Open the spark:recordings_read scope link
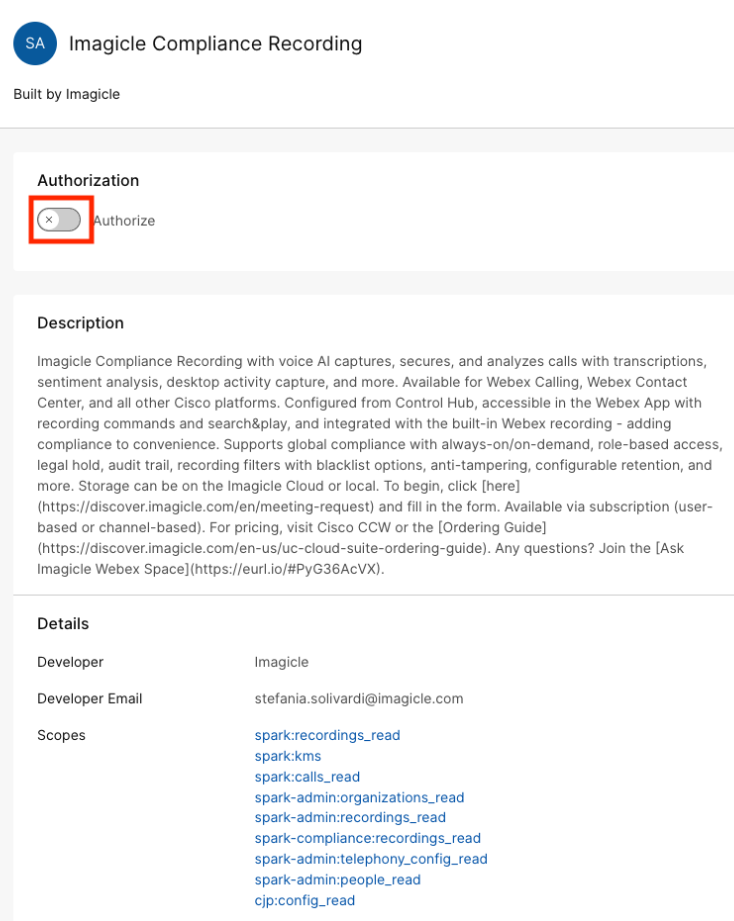 click(327, 735)
